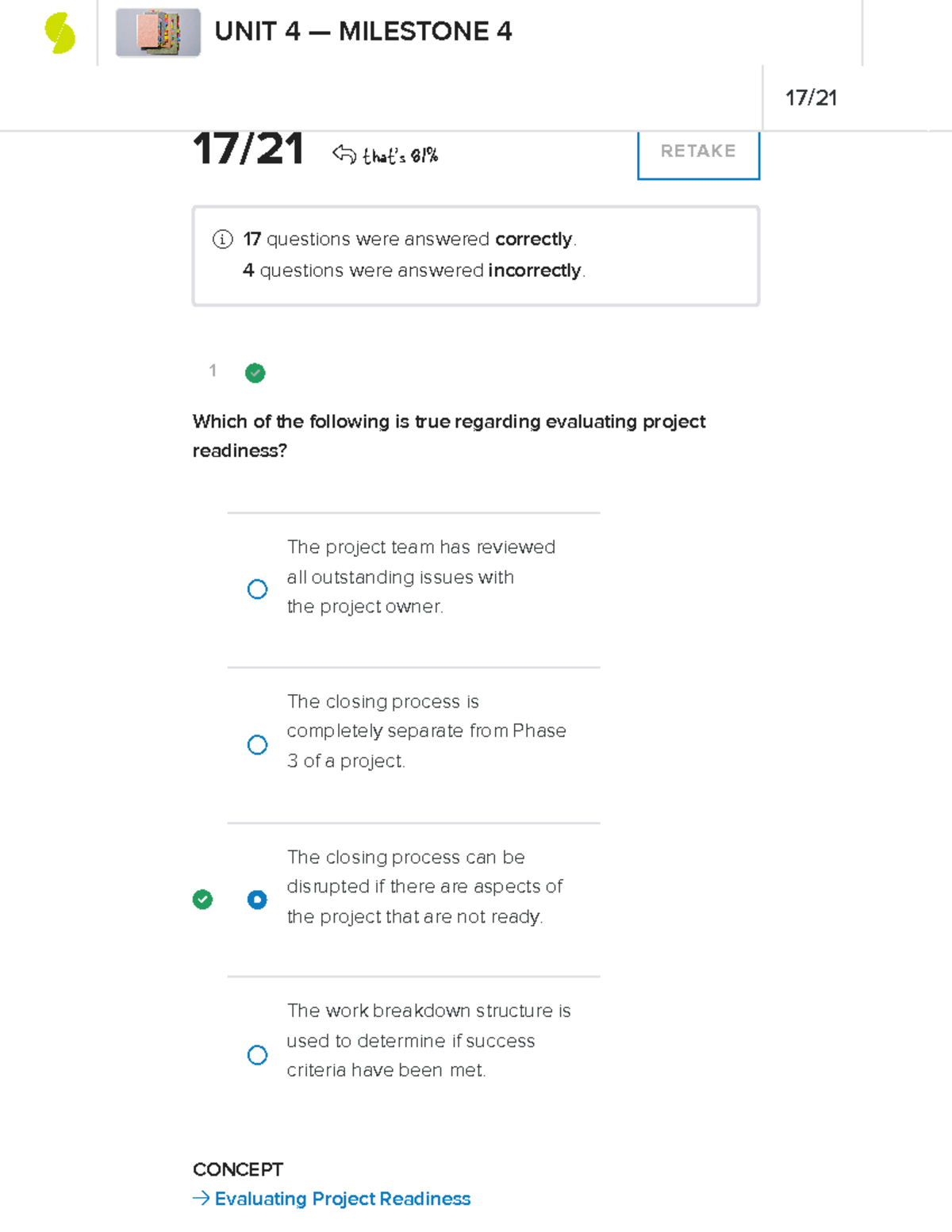Click the undo arrow next to "that's 81%"

point(344,153)
